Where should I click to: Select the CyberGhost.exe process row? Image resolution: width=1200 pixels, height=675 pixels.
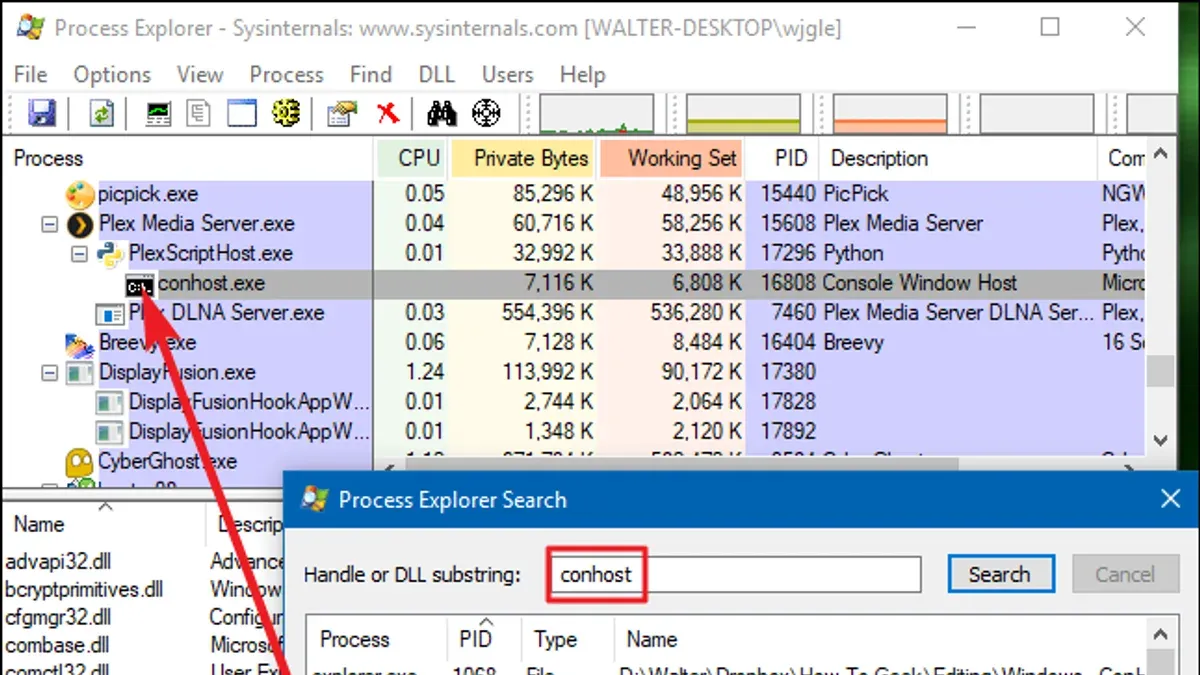(x=574, y=462)
